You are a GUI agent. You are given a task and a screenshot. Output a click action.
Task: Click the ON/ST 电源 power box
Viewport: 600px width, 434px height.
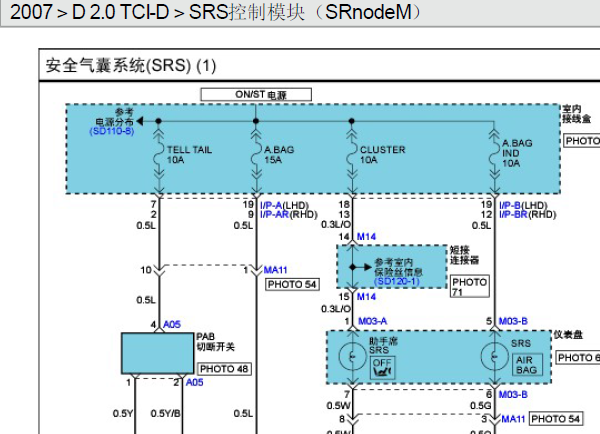256,94
